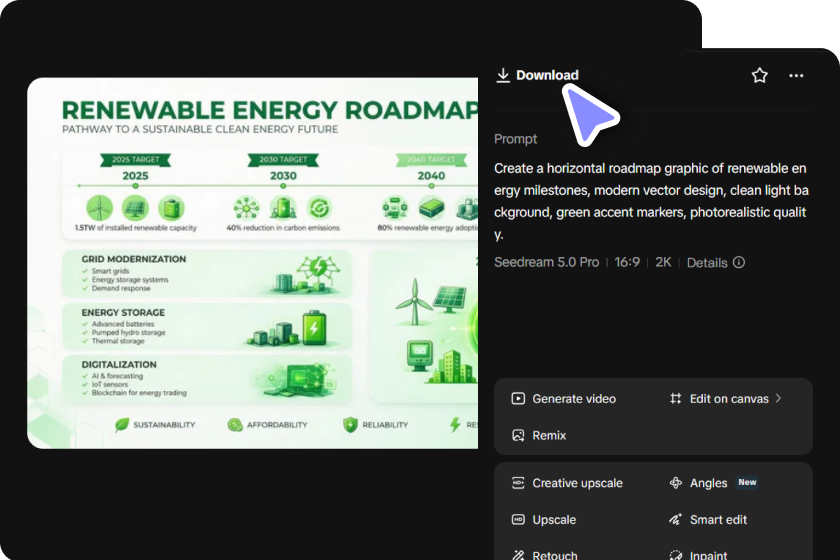Click the 2K resolution label
Image resolution: width=840 pixels, height=560 pixels.
[663, 262]
